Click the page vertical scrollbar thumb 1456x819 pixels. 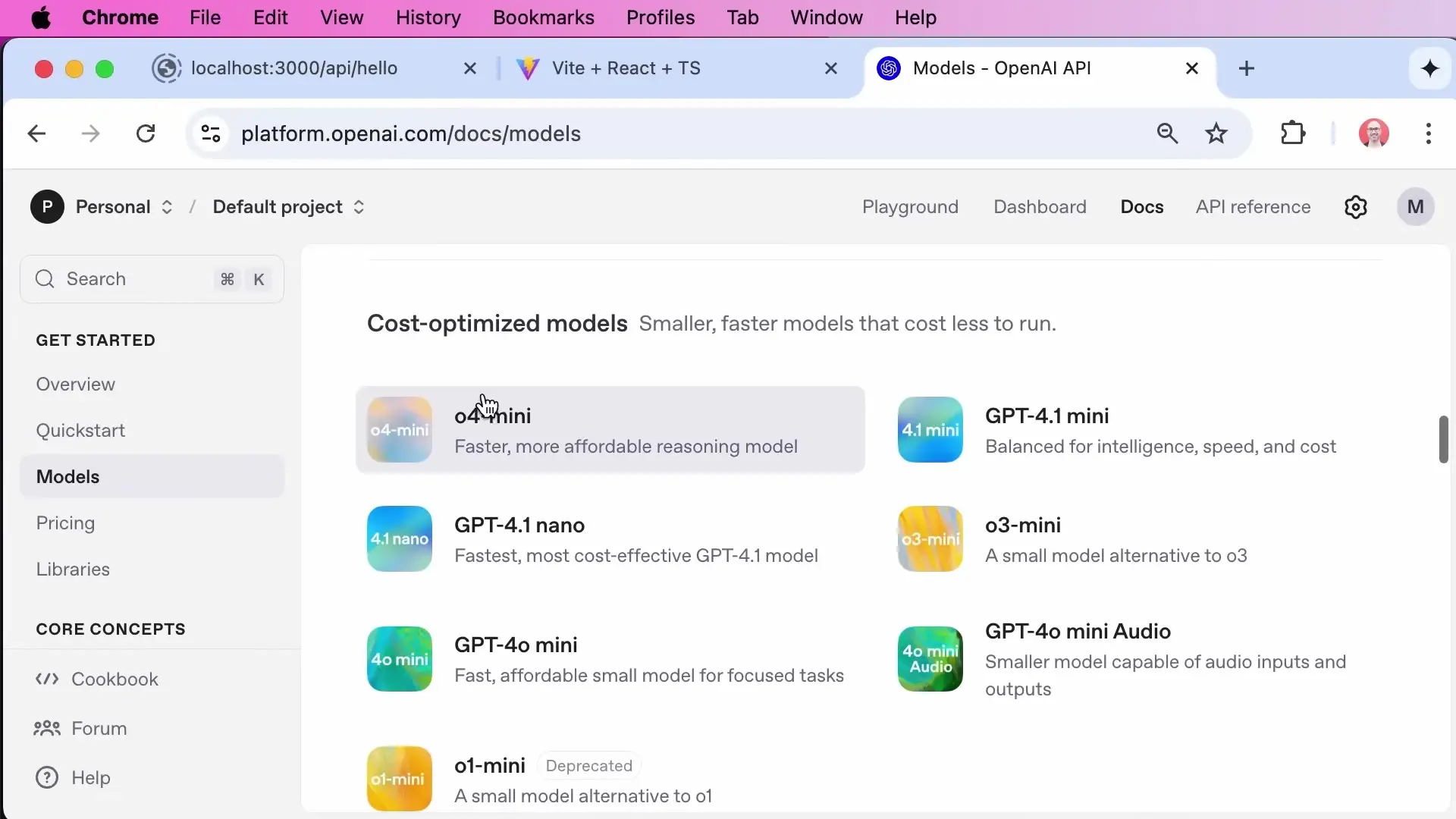pyautogui.click(x=1443, y=439)
